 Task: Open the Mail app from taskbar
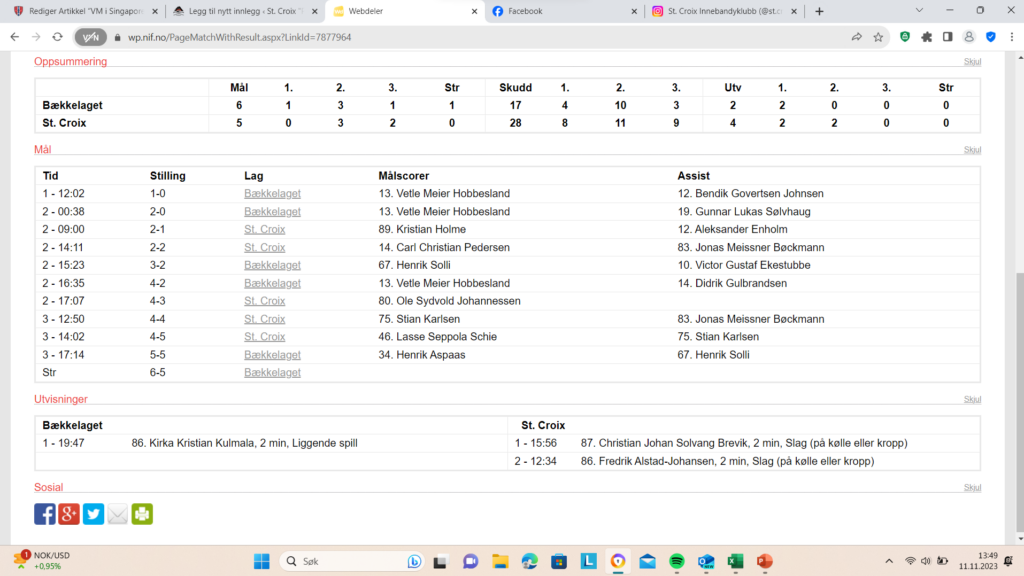647,561
